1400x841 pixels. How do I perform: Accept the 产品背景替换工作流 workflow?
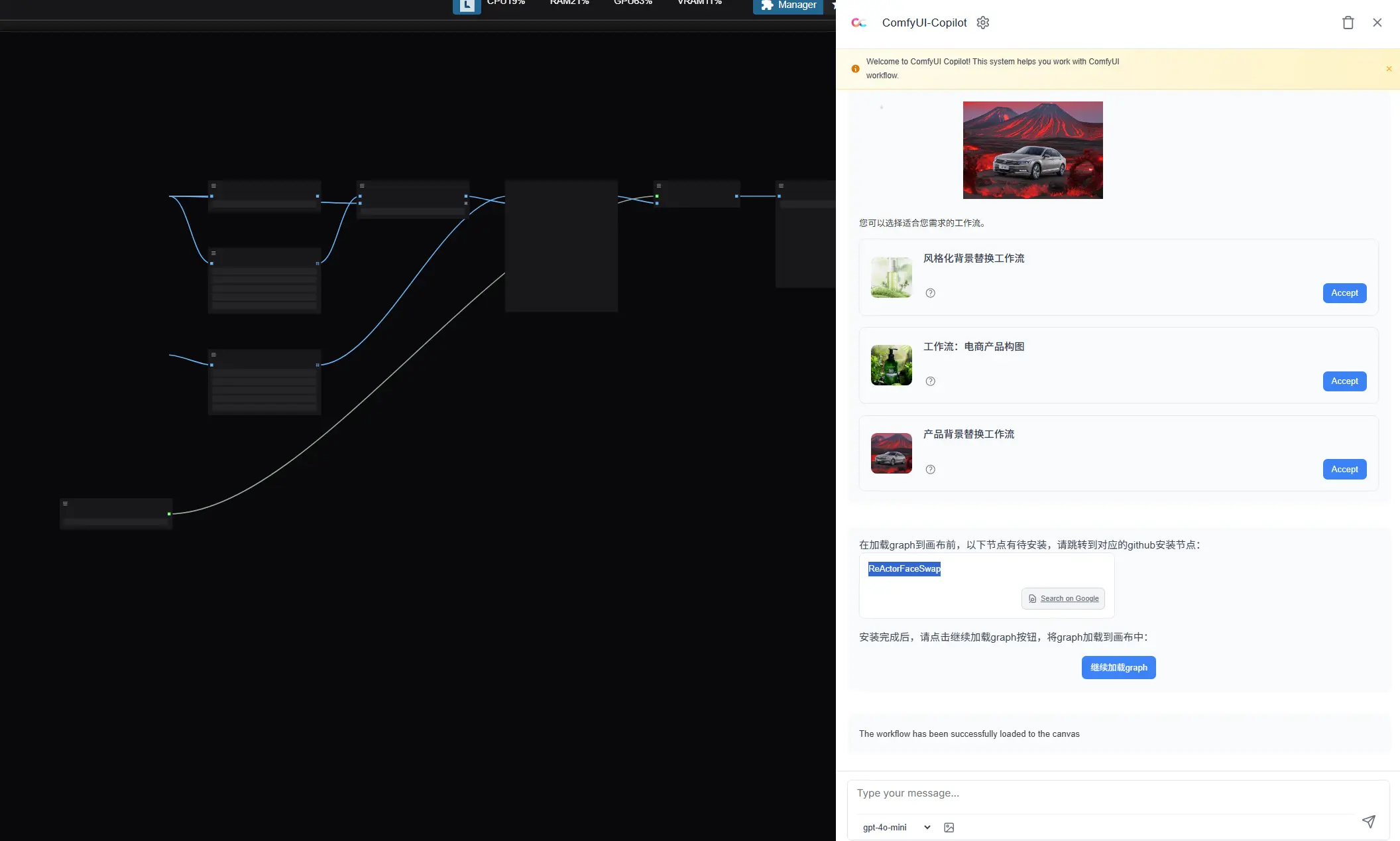coord(1344,470)
